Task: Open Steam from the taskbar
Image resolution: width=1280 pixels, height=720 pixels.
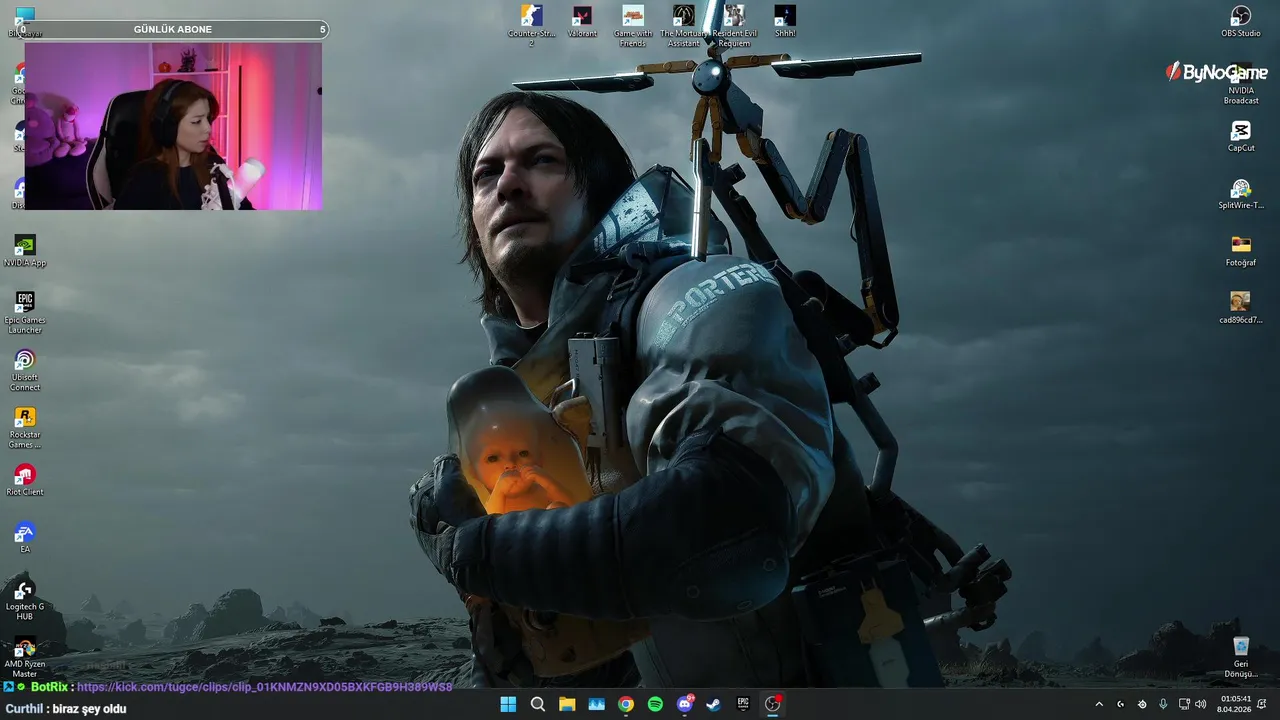Action: coord(714,704)
